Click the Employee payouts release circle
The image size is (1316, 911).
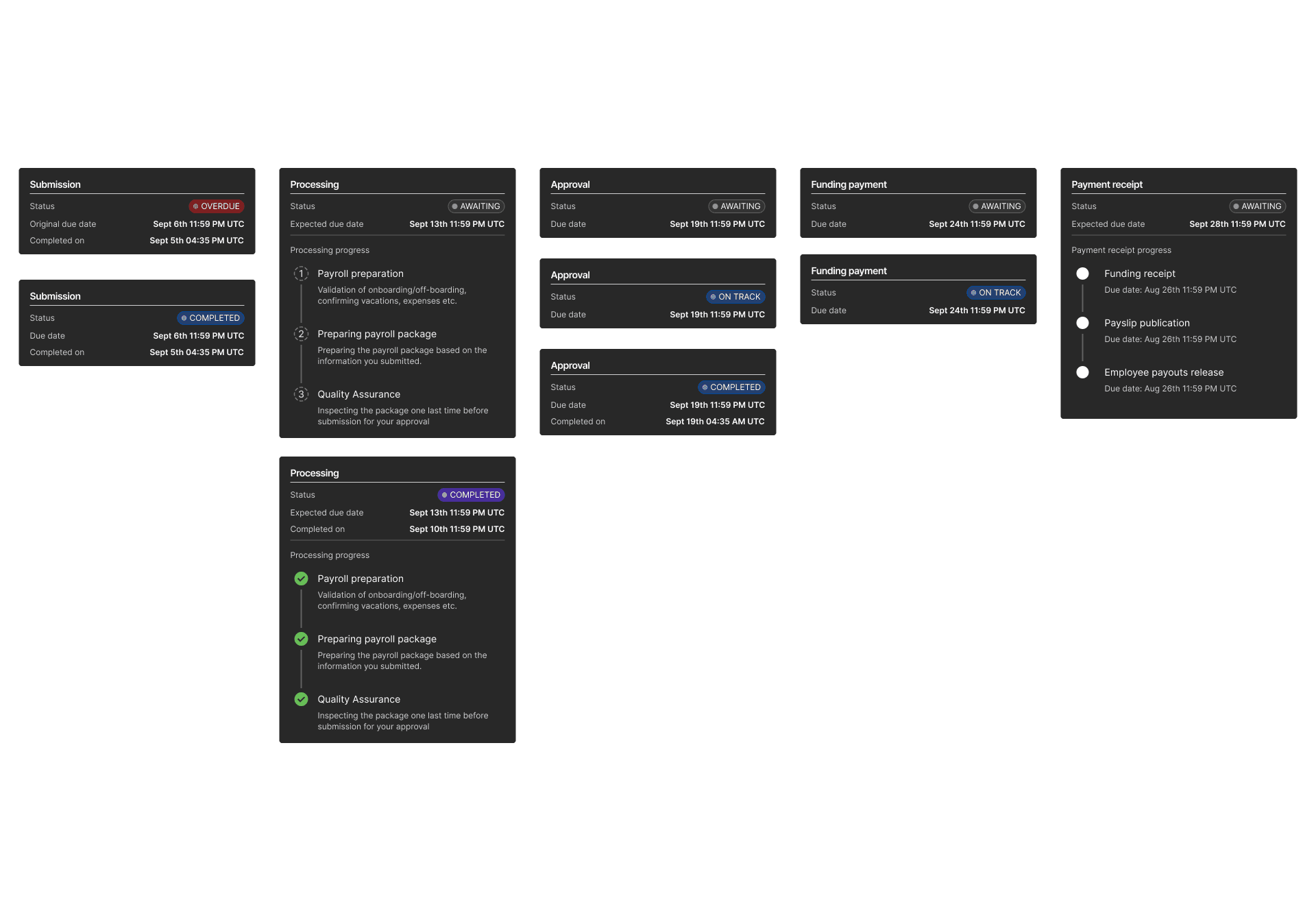click(x=1083, y=372)
